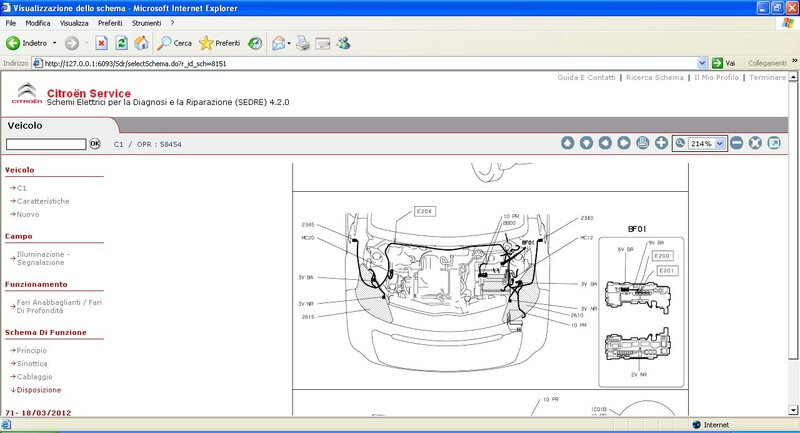Pan the schematic up with the up-arrow icon
Screen dimensions: 800x433
pos(567,144)
